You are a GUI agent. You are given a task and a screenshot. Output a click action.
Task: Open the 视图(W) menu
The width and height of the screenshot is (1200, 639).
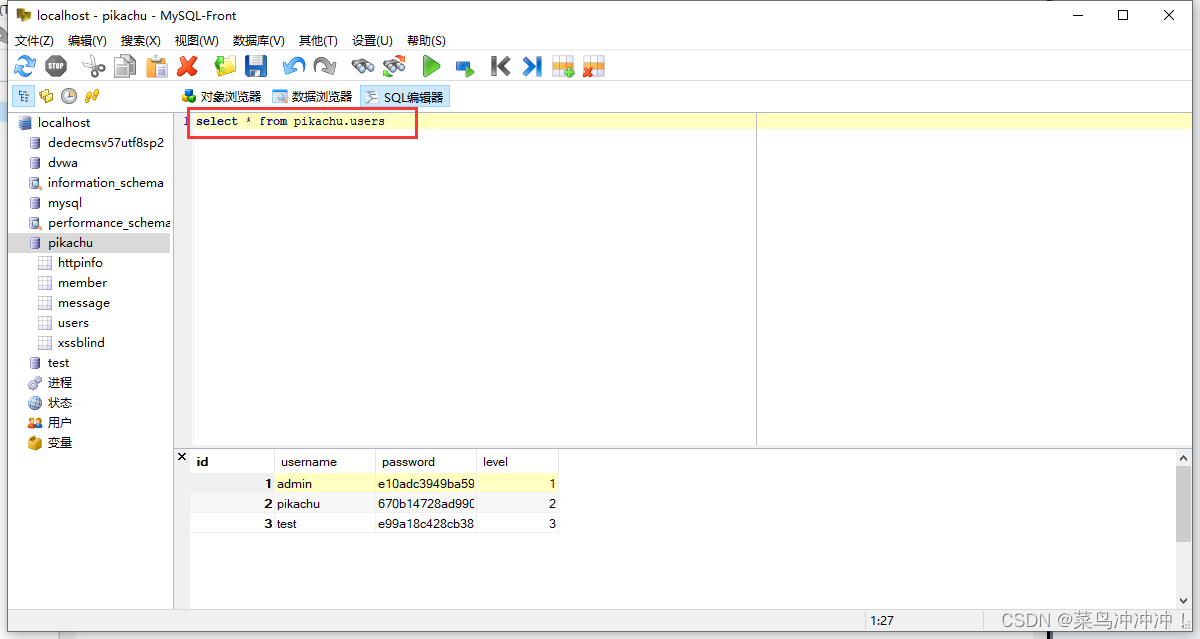(x=196, y=40)
